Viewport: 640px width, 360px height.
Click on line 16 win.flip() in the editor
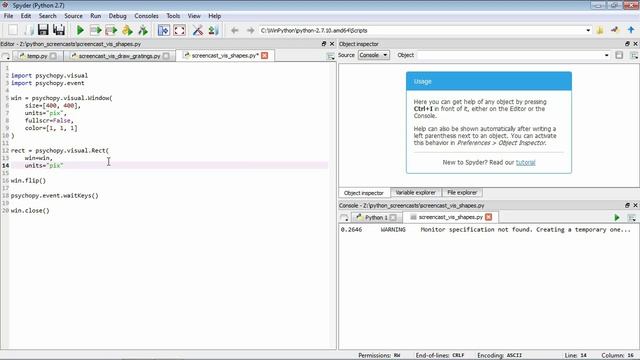click(28, 180)
